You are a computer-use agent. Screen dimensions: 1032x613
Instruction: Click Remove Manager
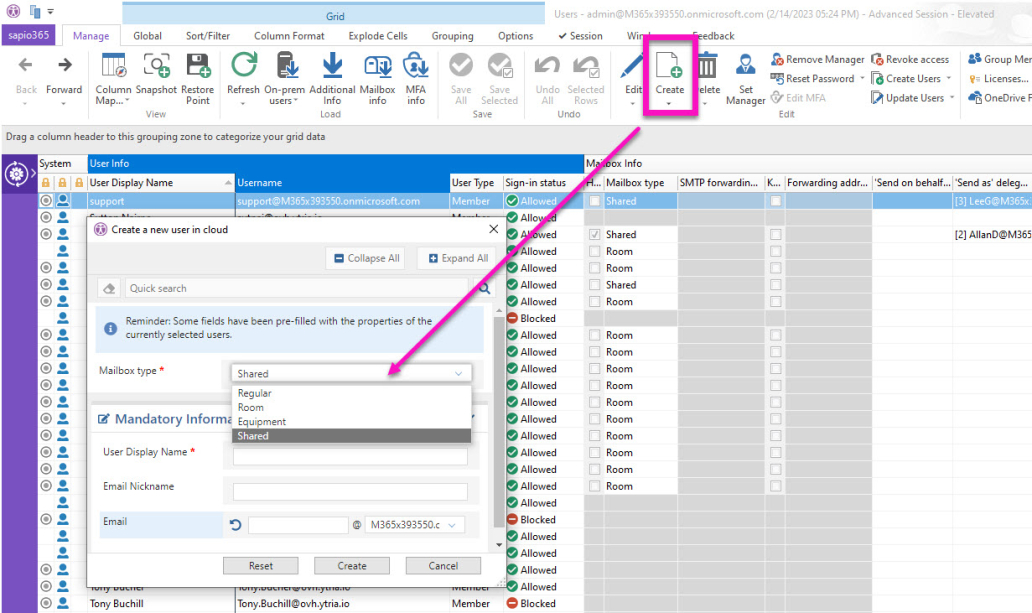coord(817,59)
